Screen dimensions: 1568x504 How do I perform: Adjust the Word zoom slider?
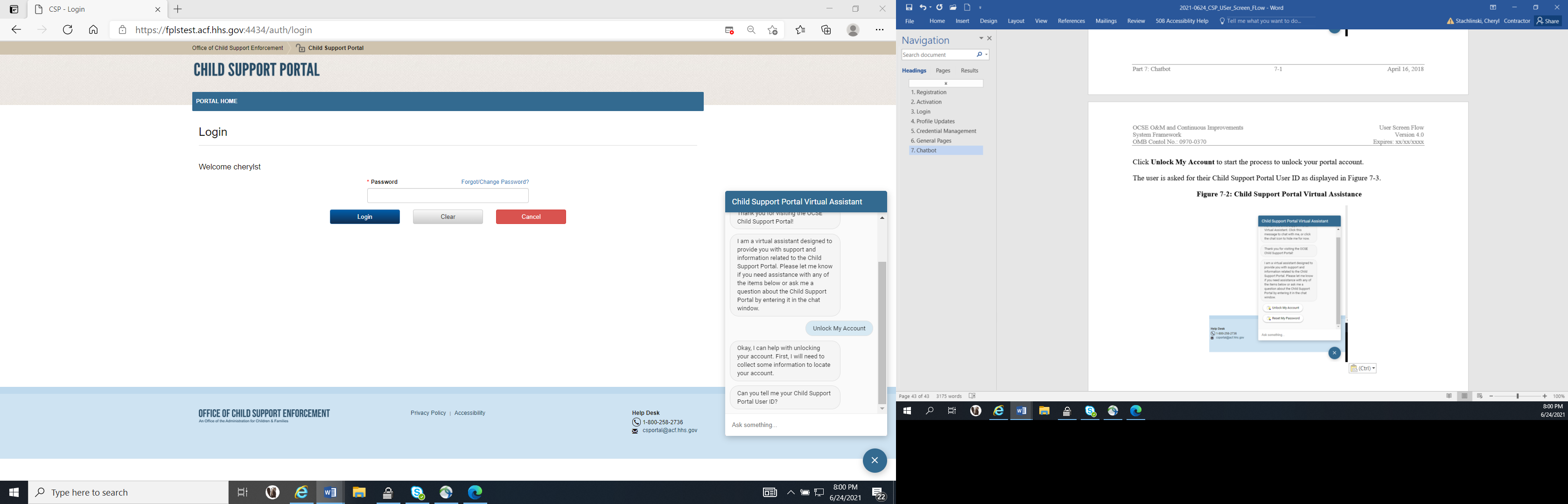[x=1519, y=396]
